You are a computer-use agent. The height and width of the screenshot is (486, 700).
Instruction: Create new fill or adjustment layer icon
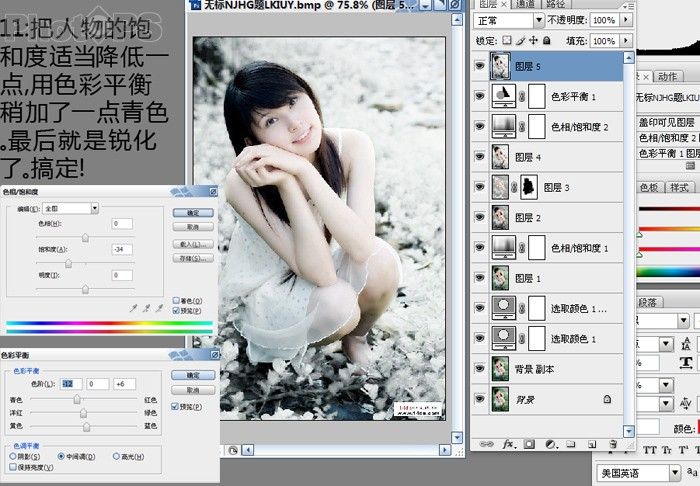click(x=550, y=444)
